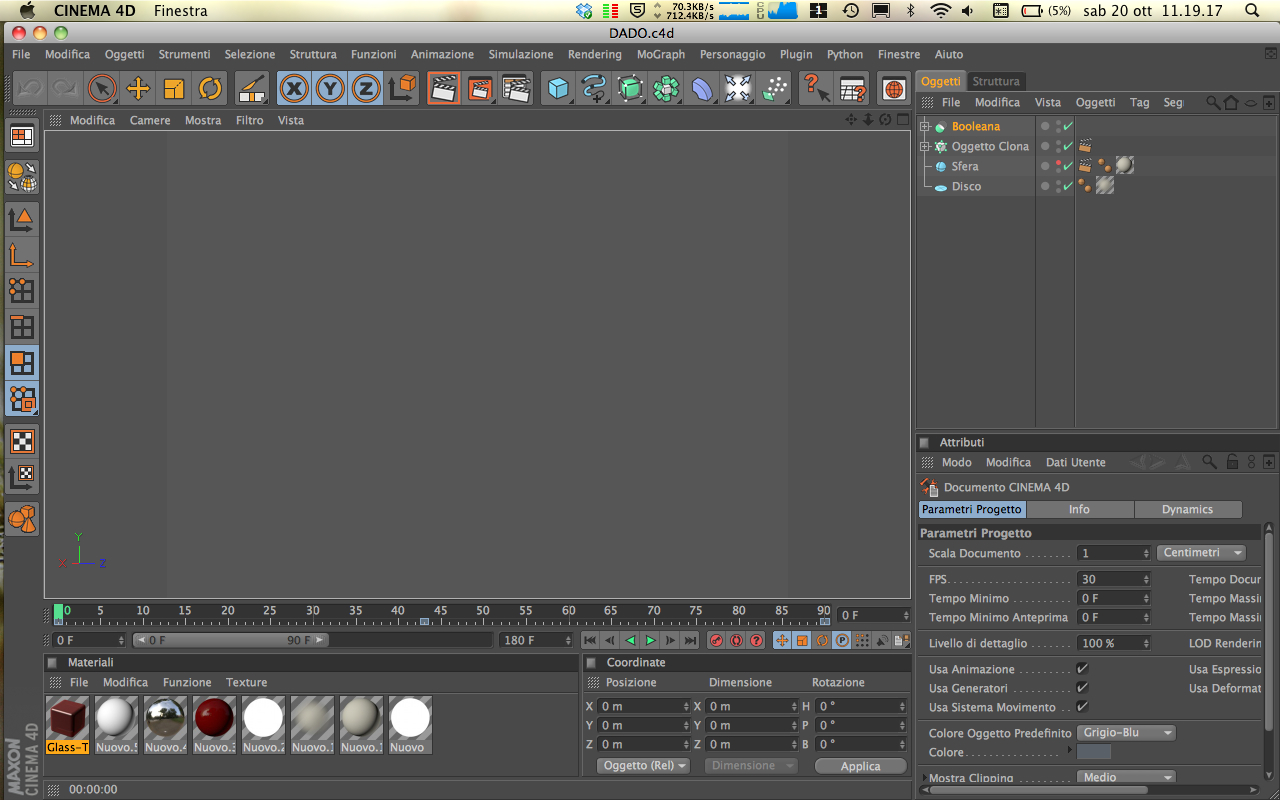The height and width of the screenshot is (800, 1280).
Task: Click the Sfera object name
Action: tap(965, 166)
